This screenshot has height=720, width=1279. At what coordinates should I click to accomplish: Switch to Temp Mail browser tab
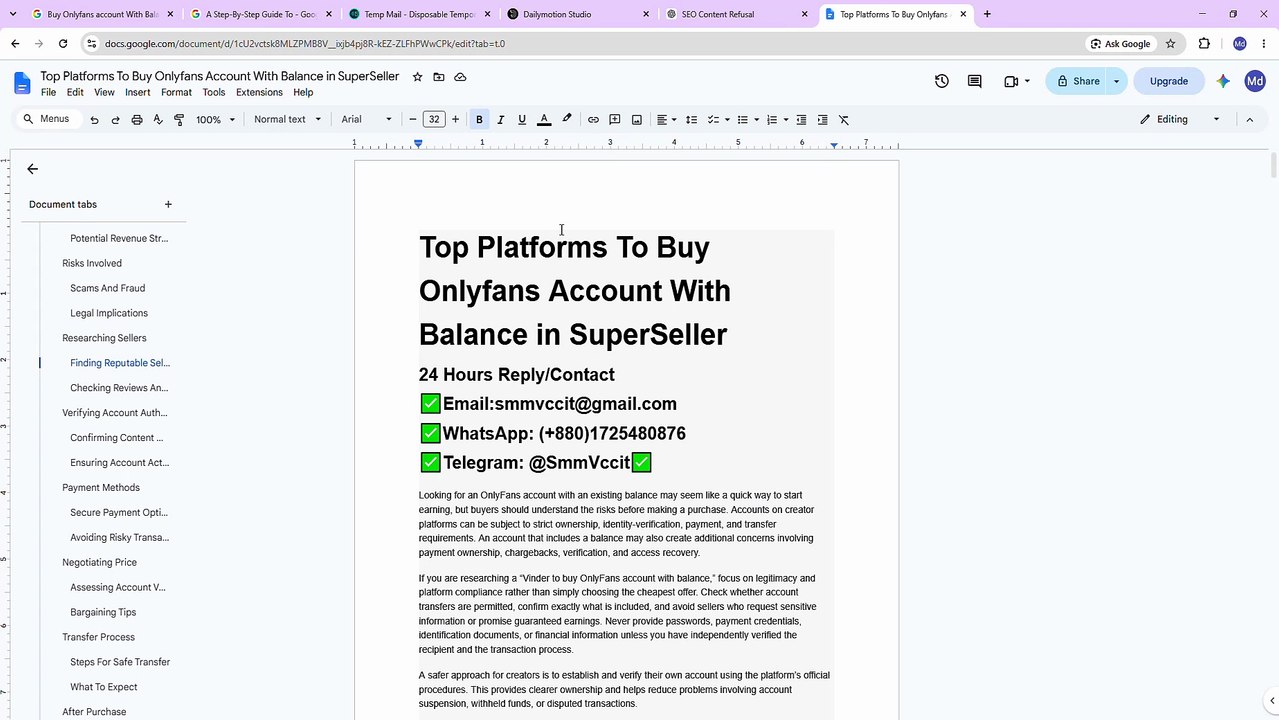click(x=420, y=15)
